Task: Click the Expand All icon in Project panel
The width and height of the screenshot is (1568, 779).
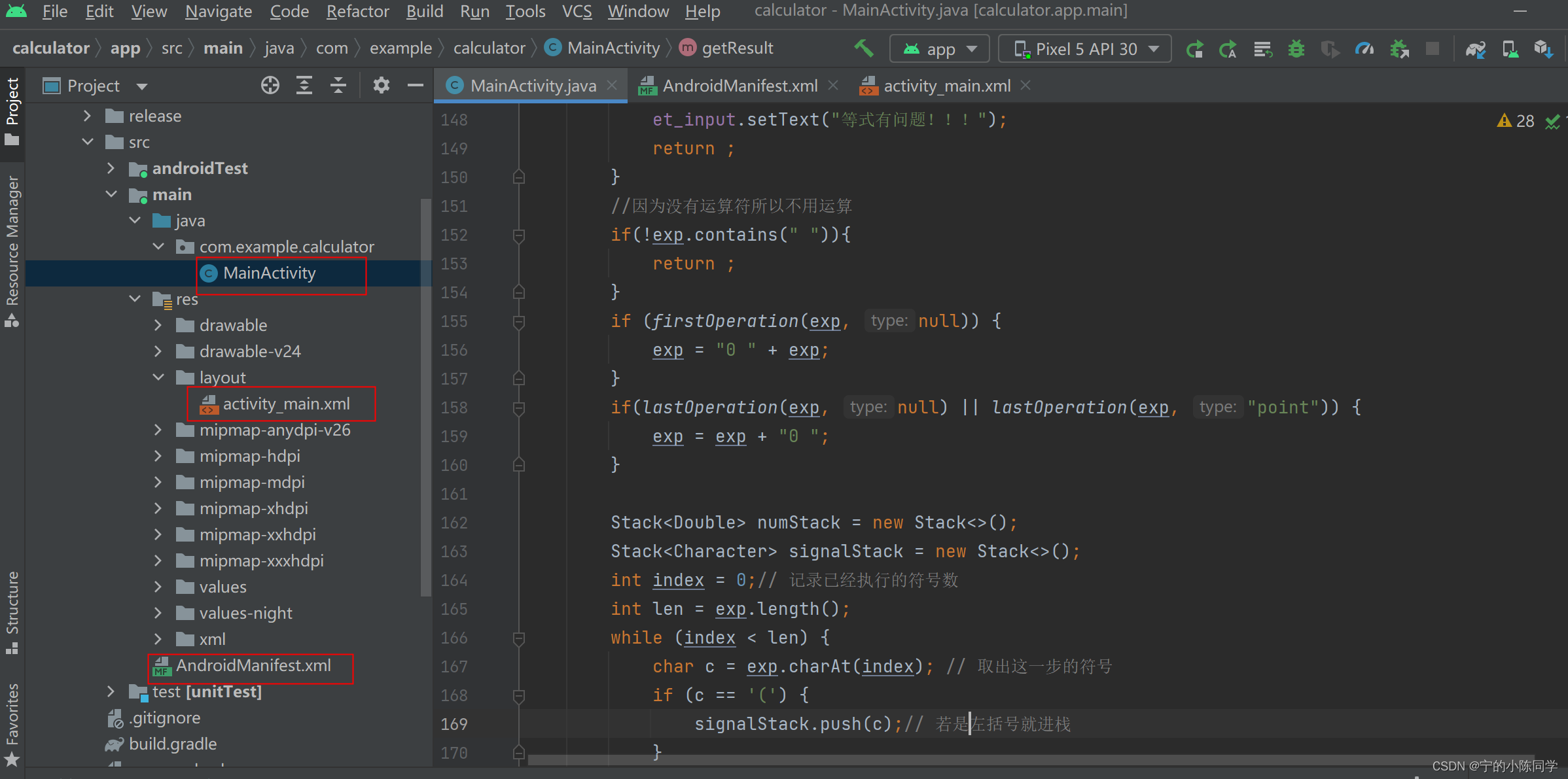Action: click(304, 86)
